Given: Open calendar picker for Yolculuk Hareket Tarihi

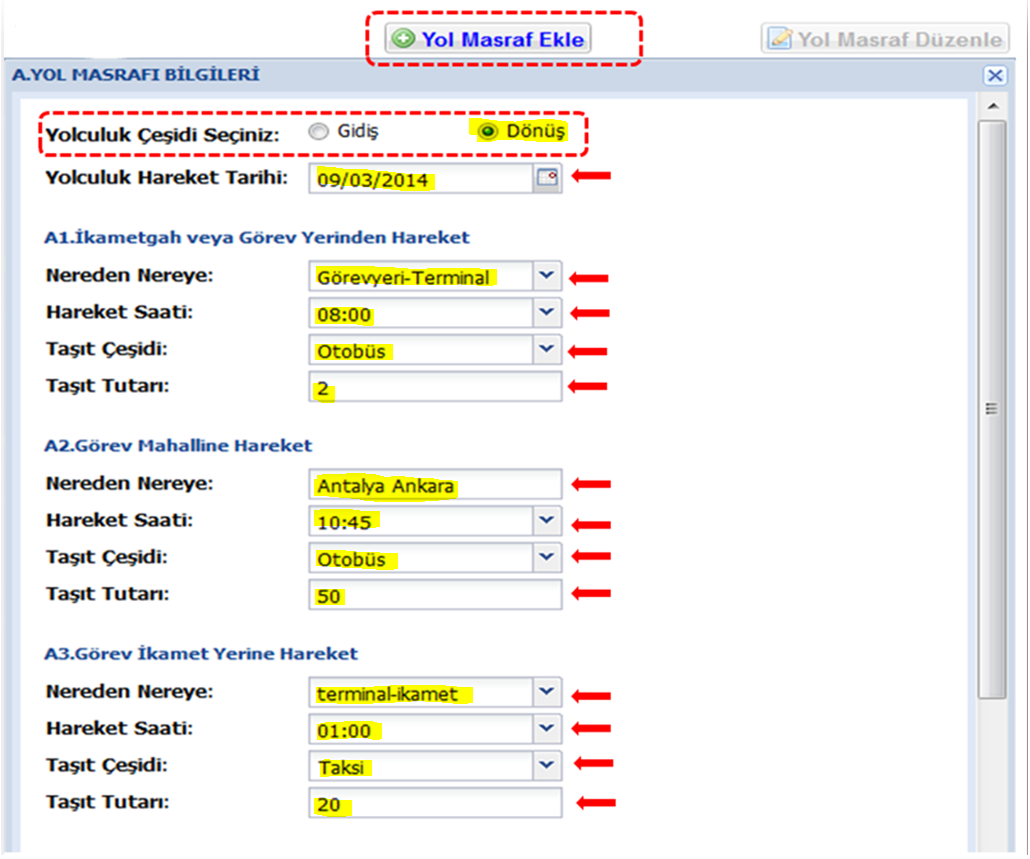Looking at the screenshot, I should (547, 178).
